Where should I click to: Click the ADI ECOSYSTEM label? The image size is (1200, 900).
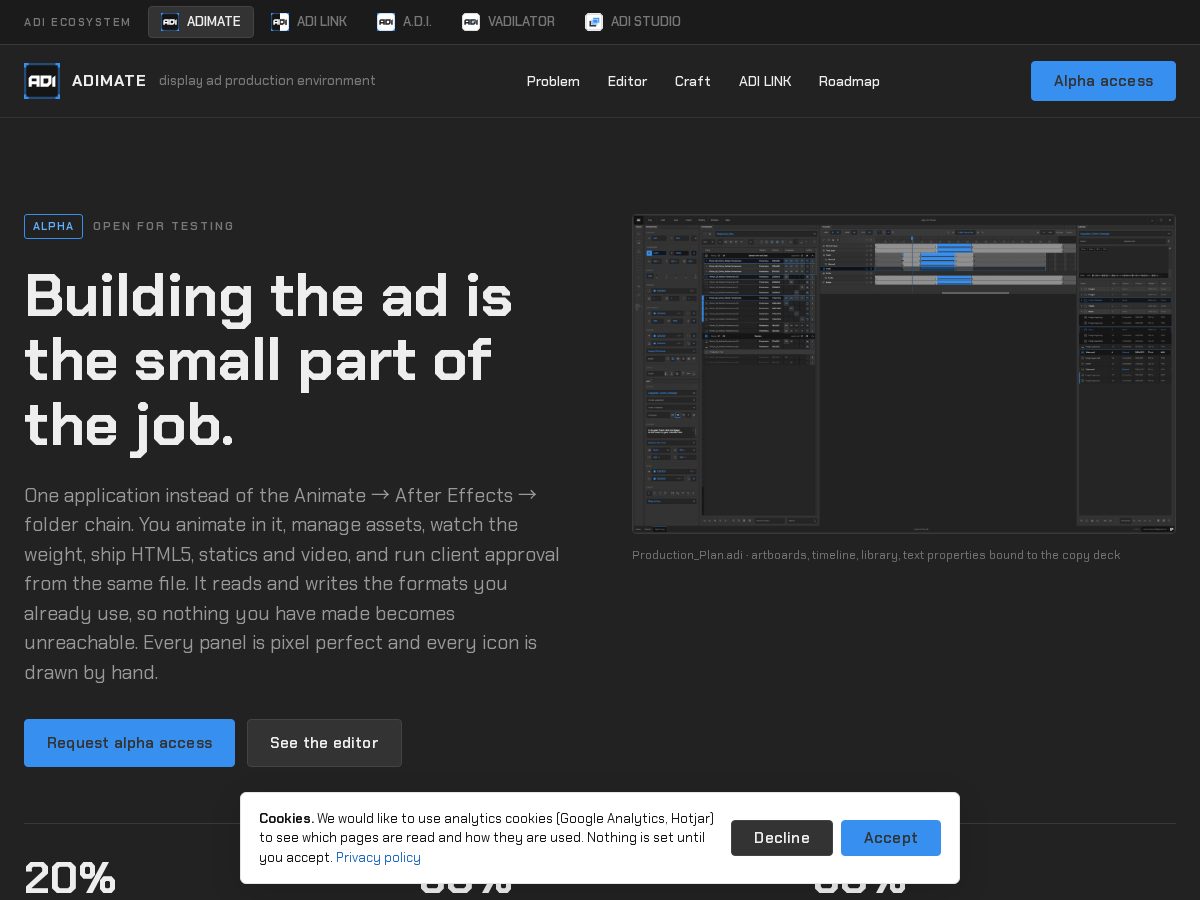click(x=77, y=22)
